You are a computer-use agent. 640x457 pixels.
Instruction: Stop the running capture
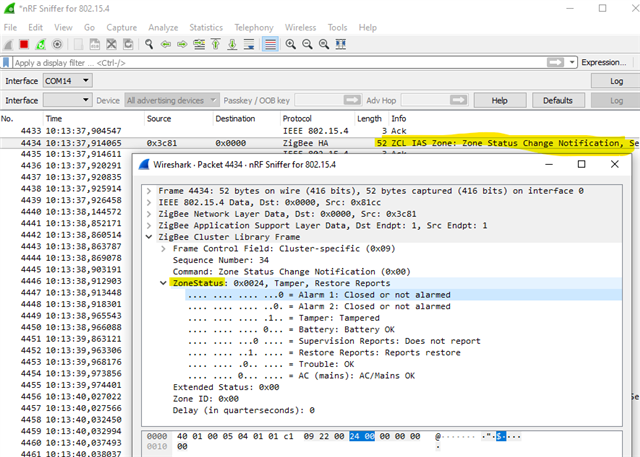24,44
